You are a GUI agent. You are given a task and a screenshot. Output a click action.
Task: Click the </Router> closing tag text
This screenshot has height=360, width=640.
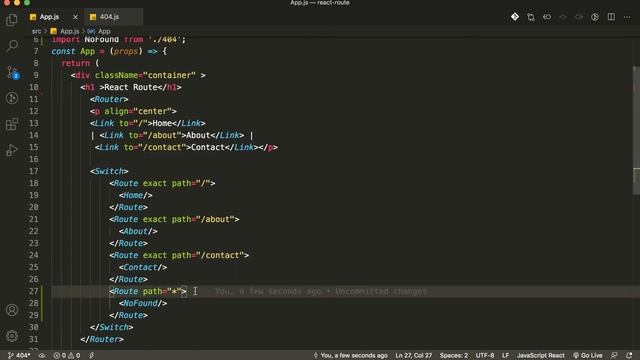[x=102, y=340]
